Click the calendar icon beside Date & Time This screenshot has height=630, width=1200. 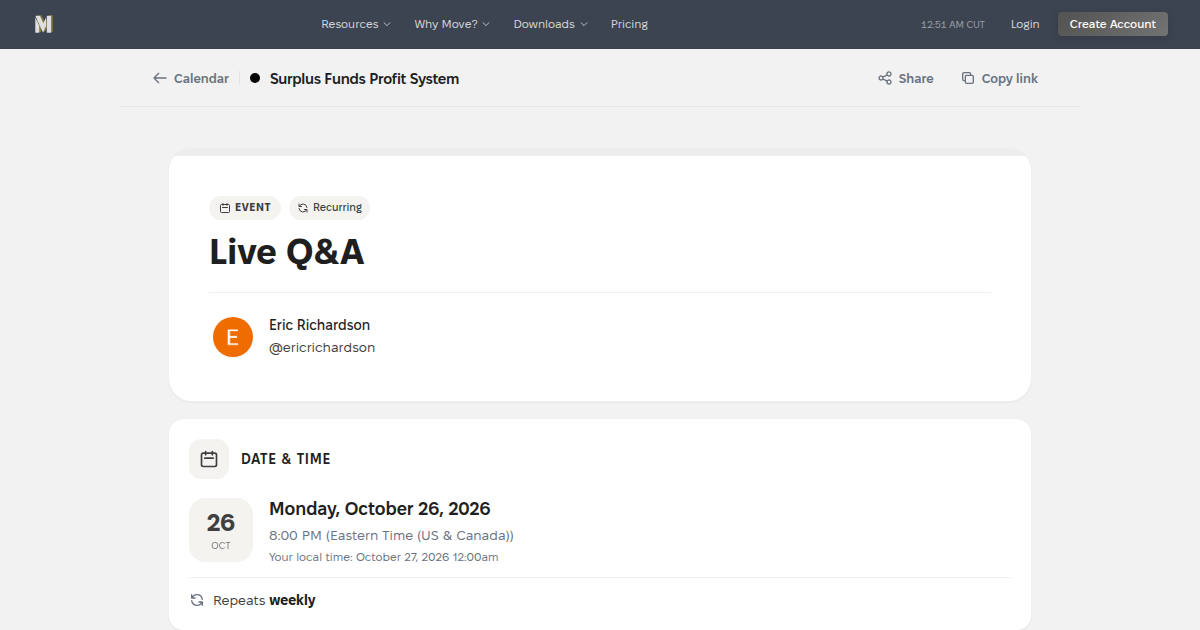[209, 459]
